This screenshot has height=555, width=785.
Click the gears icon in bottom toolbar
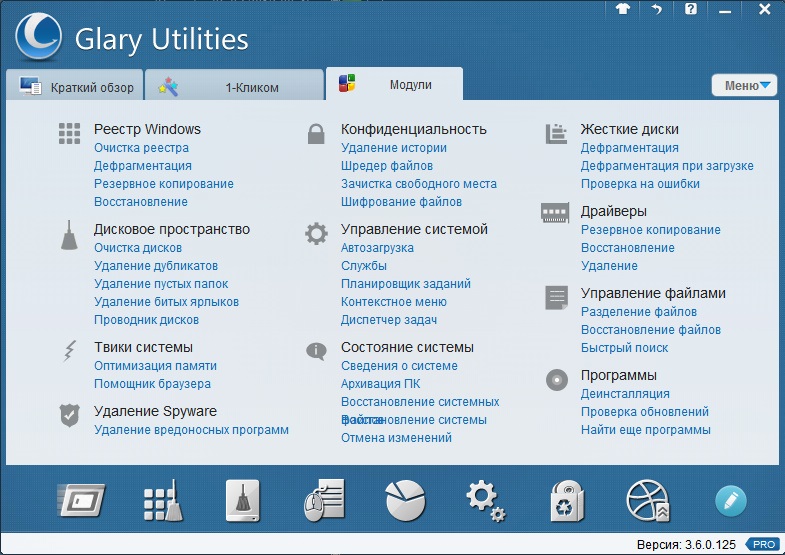tap(486, 500)
